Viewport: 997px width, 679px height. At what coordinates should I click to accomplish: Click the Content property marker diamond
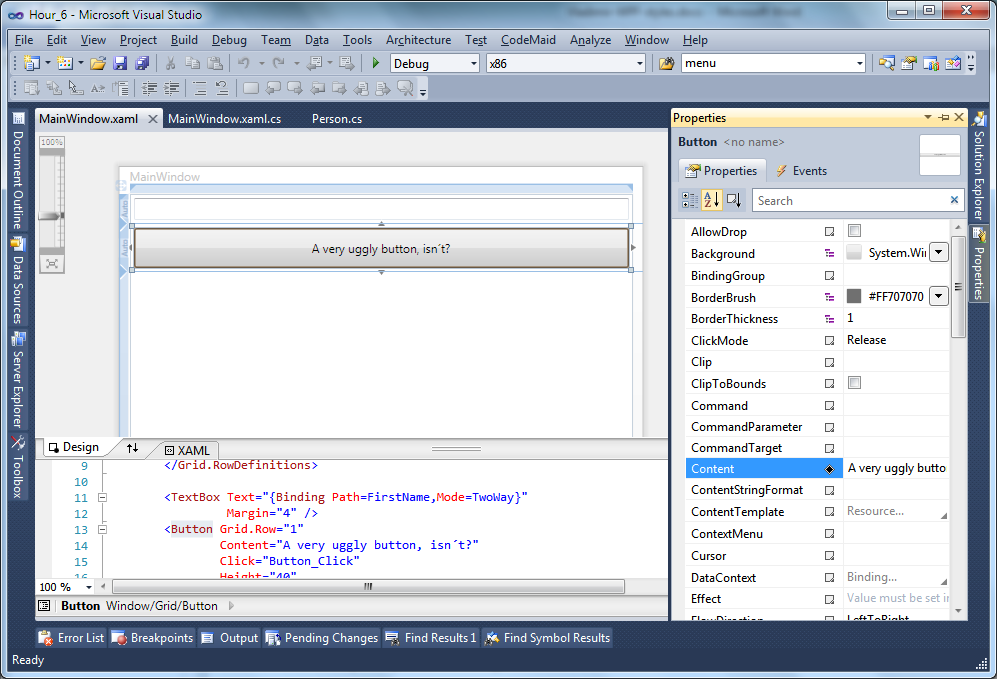click(829, 469)
